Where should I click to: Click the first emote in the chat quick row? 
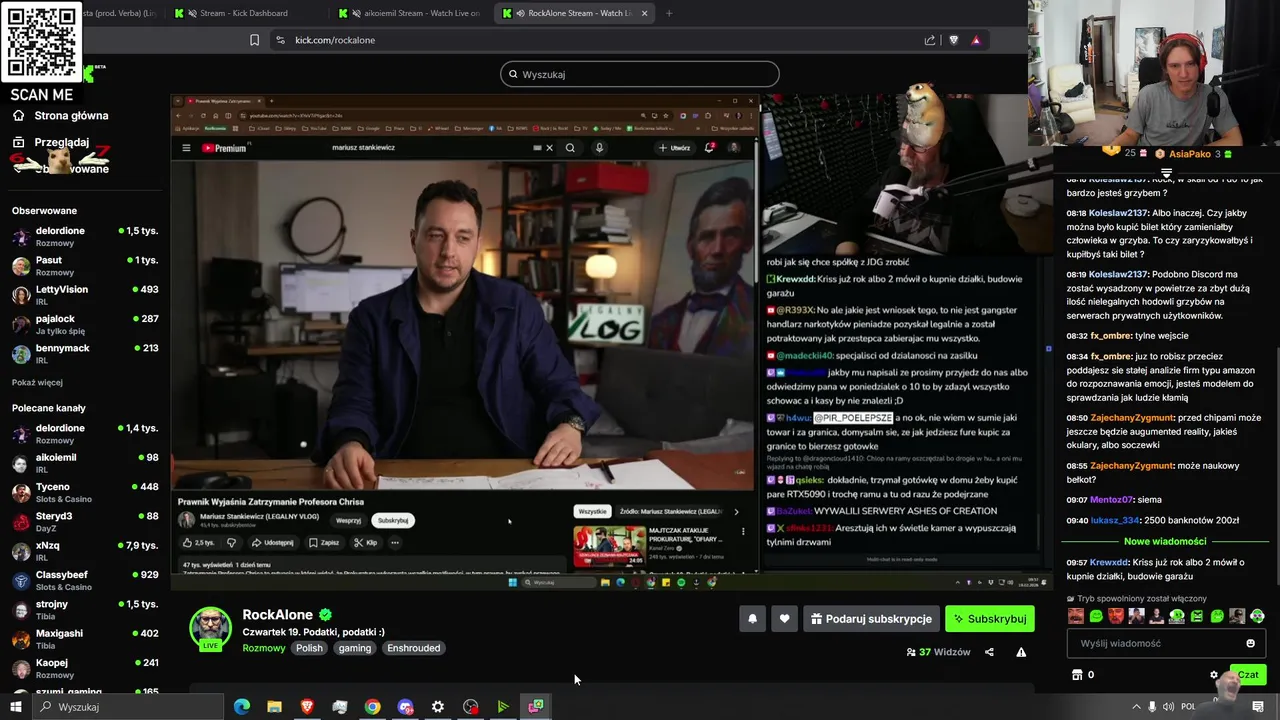point(1075,616)
